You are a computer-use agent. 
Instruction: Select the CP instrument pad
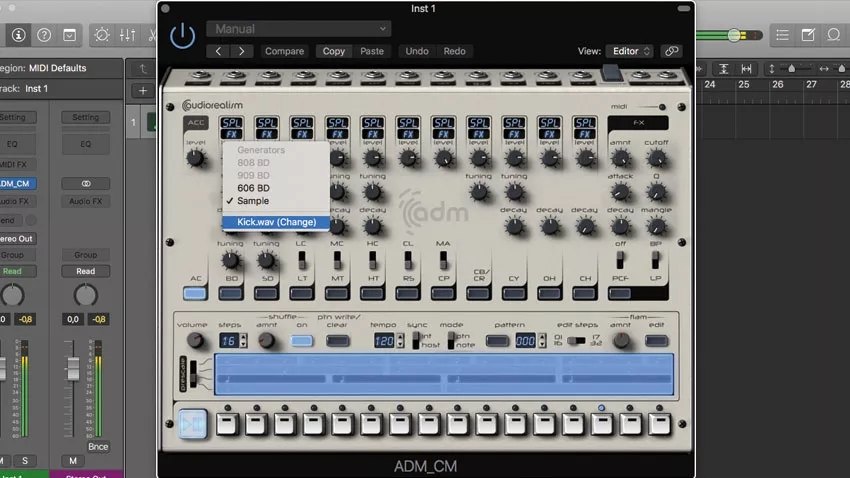(443, 293)
